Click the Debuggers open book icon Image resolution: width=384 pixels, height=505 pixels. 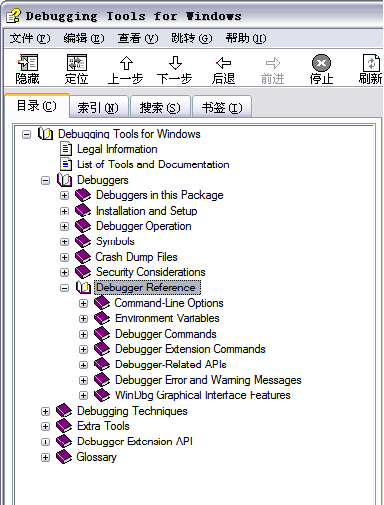click(64, 180)
